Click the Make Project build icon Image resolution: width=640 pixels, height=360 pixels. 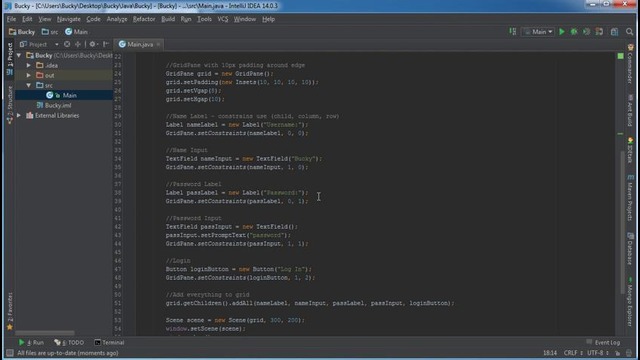513,31
